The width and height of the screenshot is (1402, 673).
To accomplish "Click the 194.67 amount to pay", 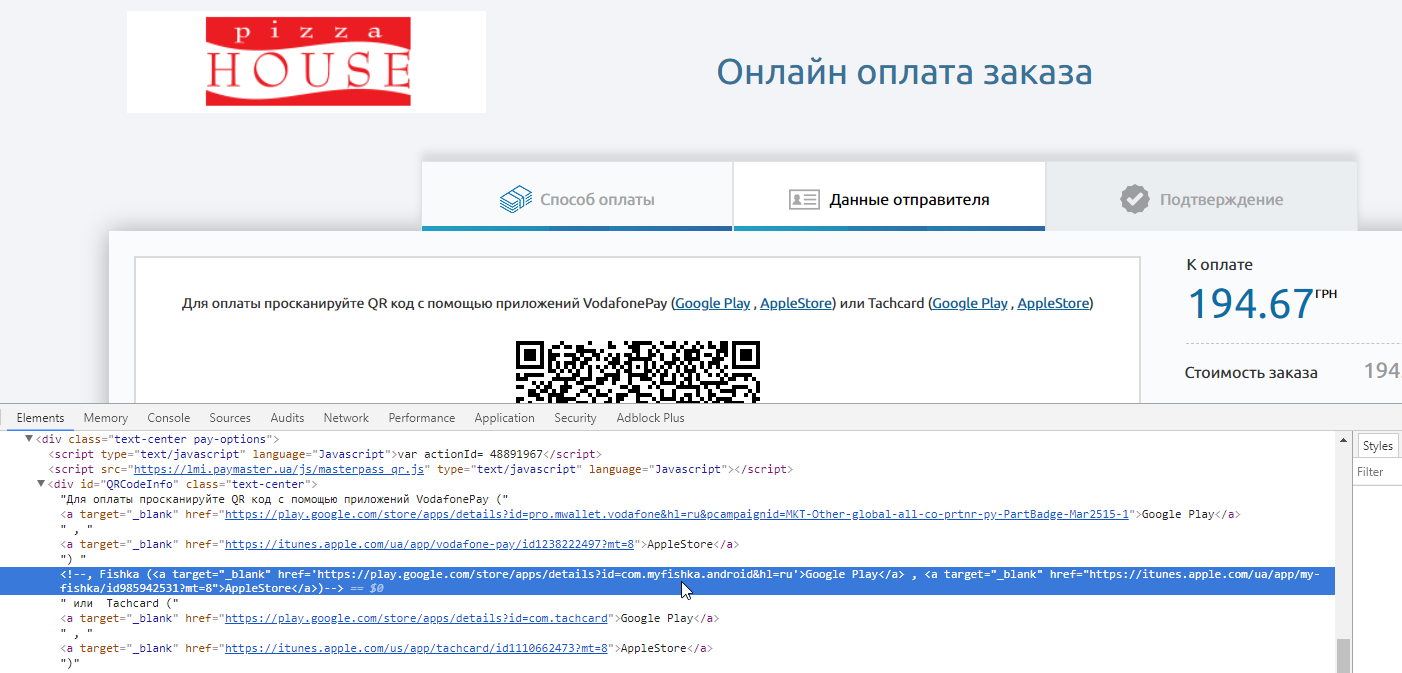I will [1250, 303].
